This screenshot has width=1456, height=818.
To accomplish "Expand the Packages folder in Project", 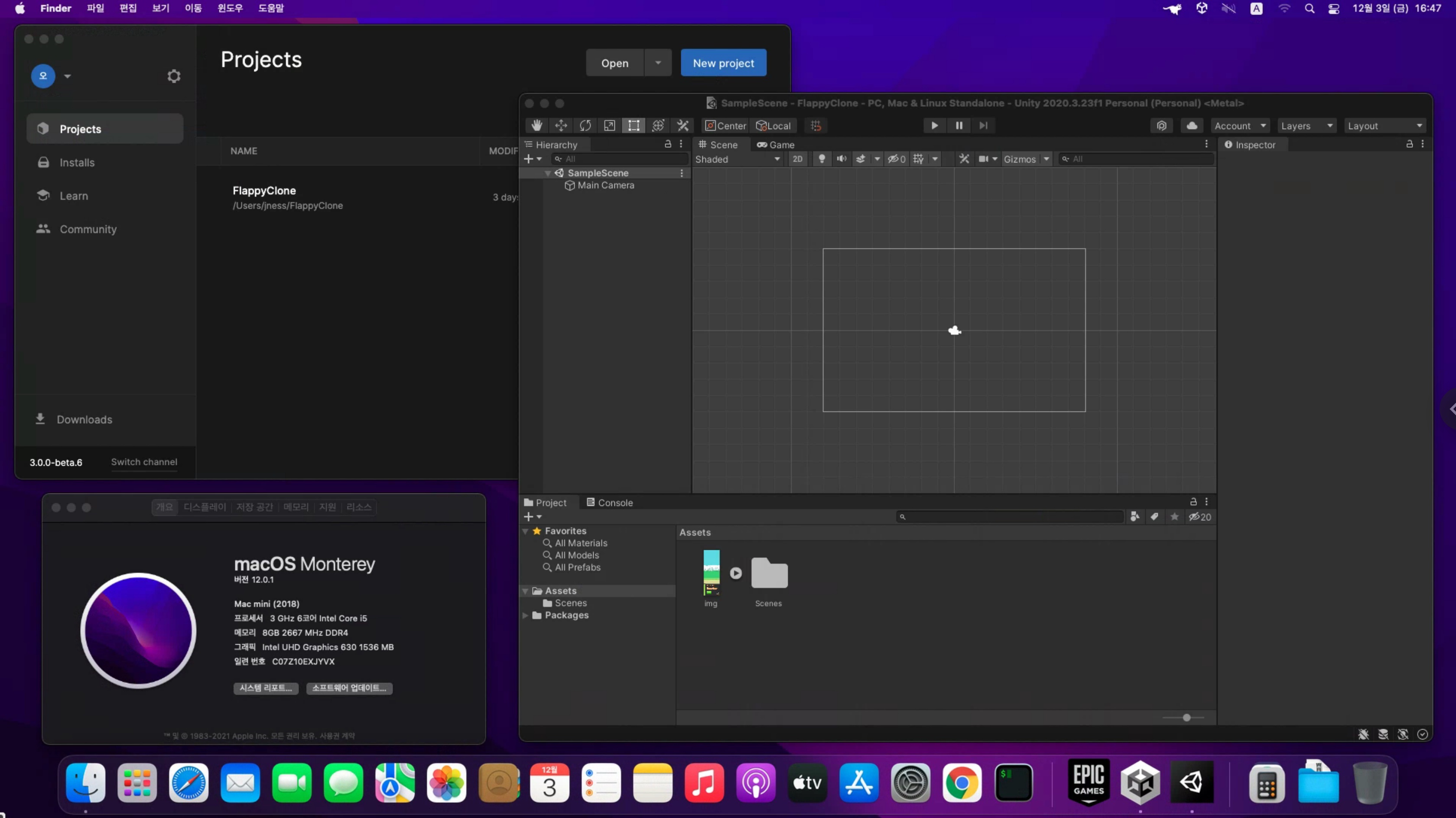I will click(526, 615).
